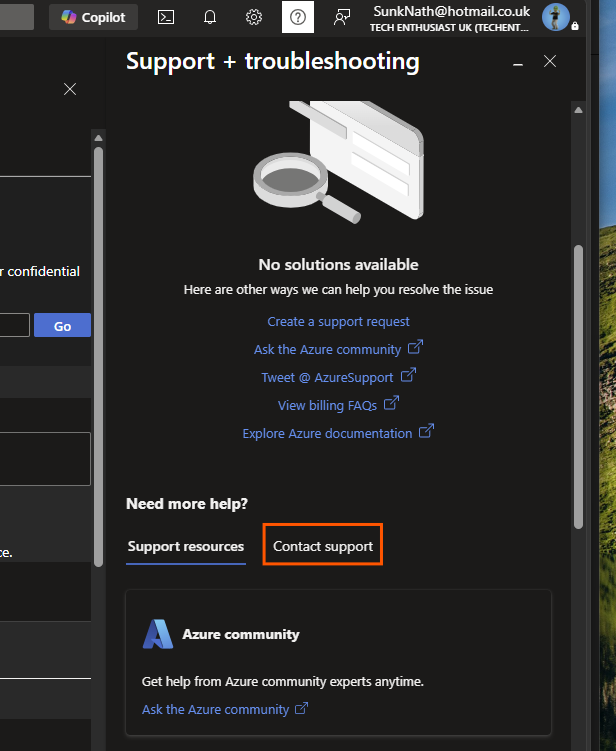Open account menu via avatar picture
Viewport: 616px width, 751px height.
[556, 17]
